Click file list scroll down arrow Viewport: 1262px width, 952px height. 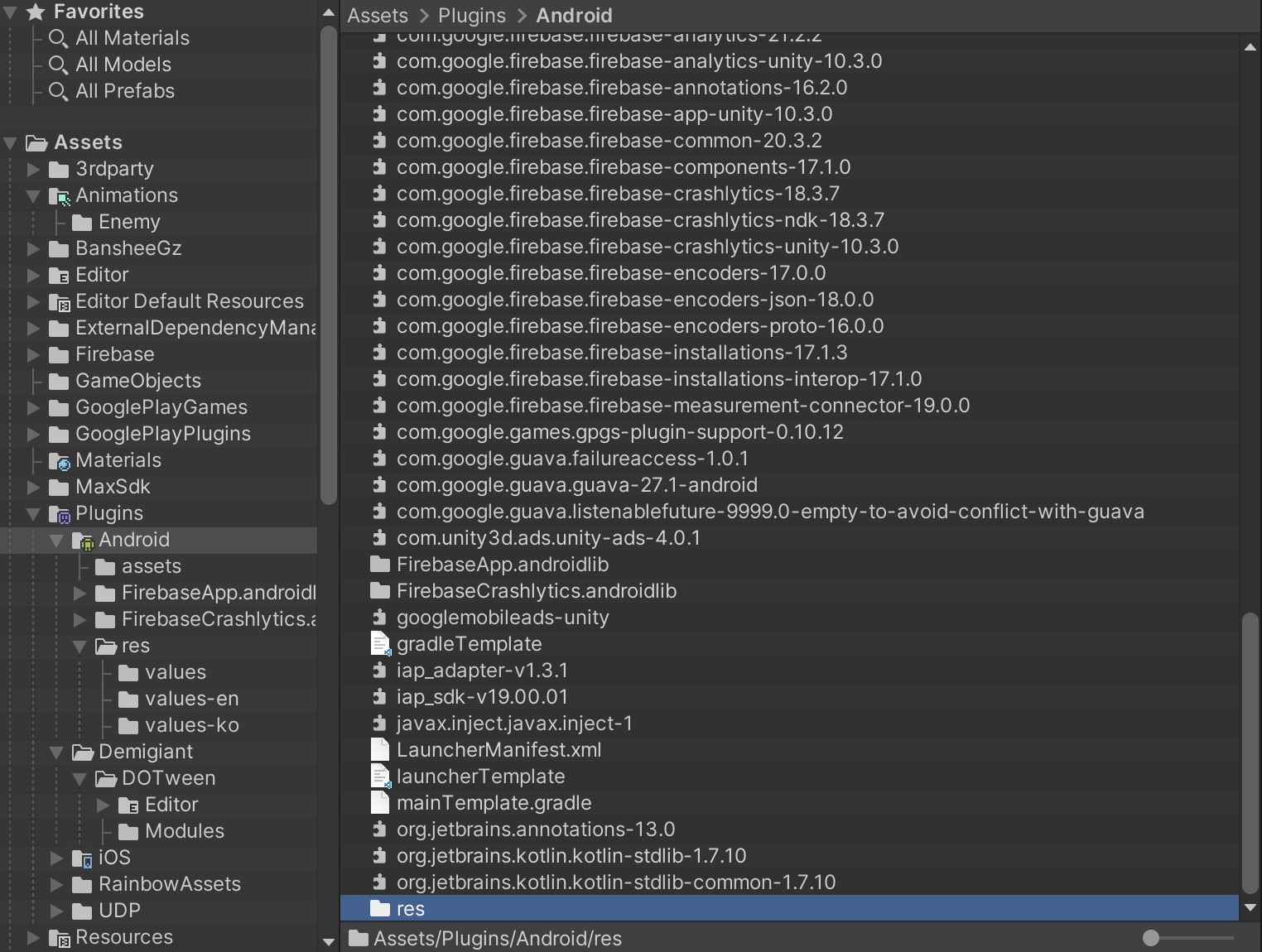1250,908
